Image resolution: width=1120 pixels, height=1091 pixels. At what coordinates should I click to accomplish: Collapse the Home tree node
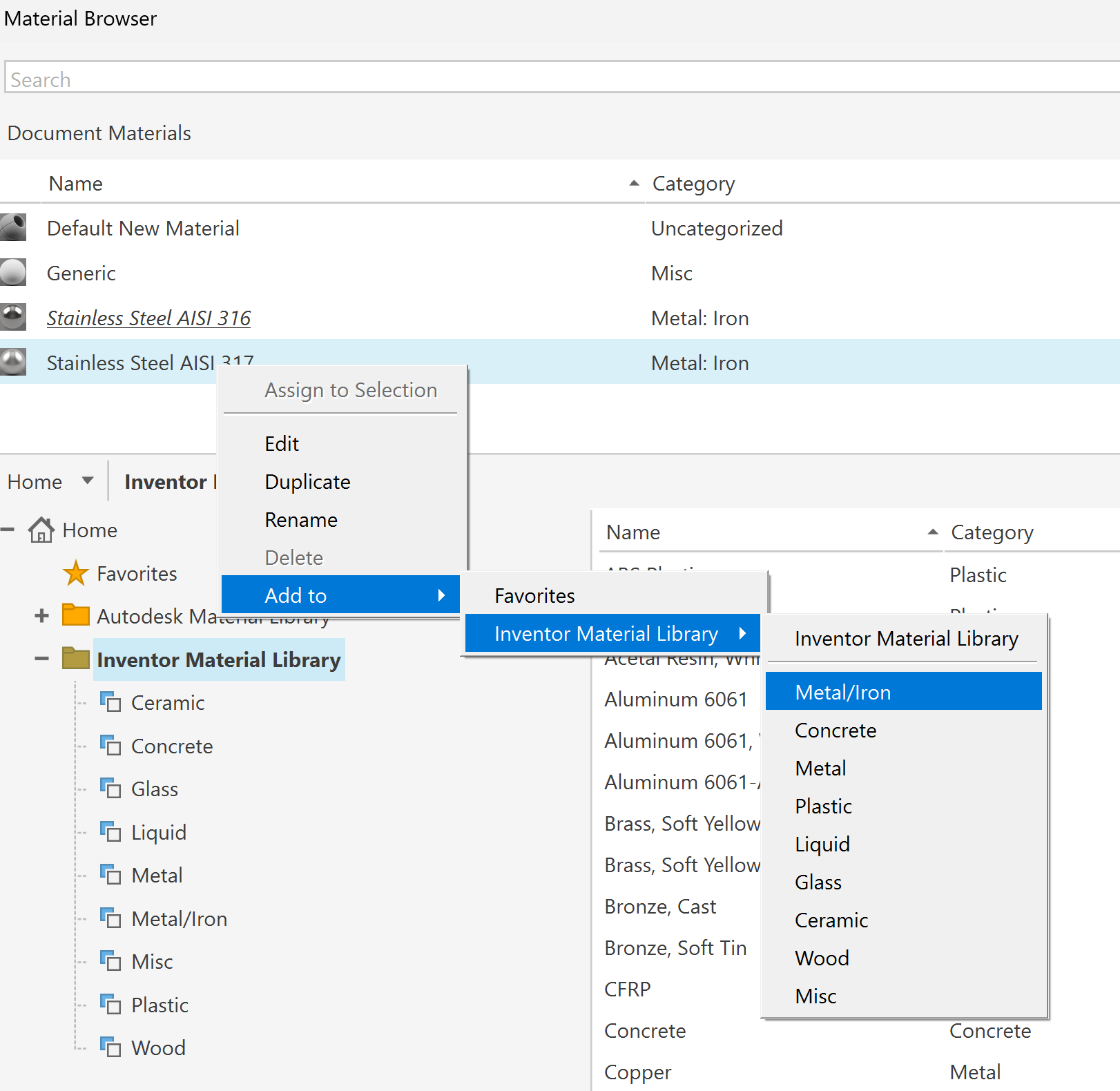point(8,530)
